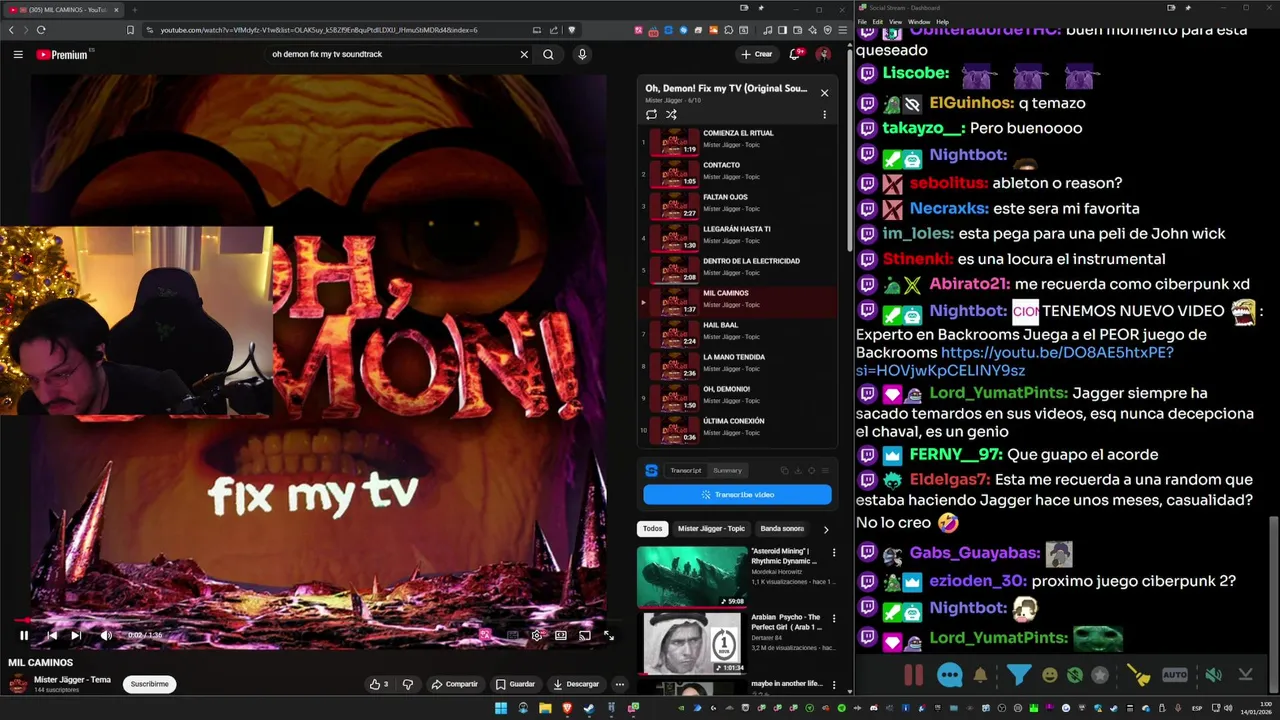
Task: Pause the YouTube video playback
Action: (x=24, y=635)
